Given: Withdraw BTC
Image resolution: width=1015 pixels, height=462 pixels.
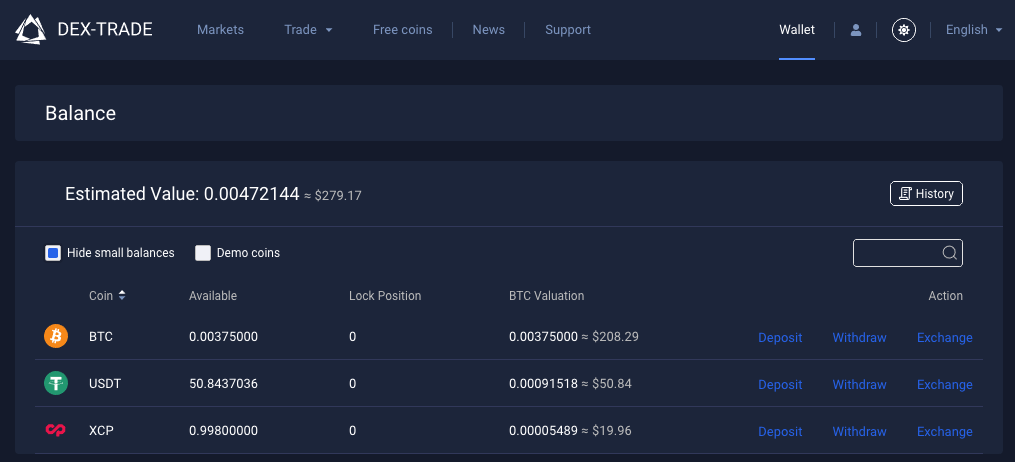Looking at the screenshot, I should (x=860, y=338).
